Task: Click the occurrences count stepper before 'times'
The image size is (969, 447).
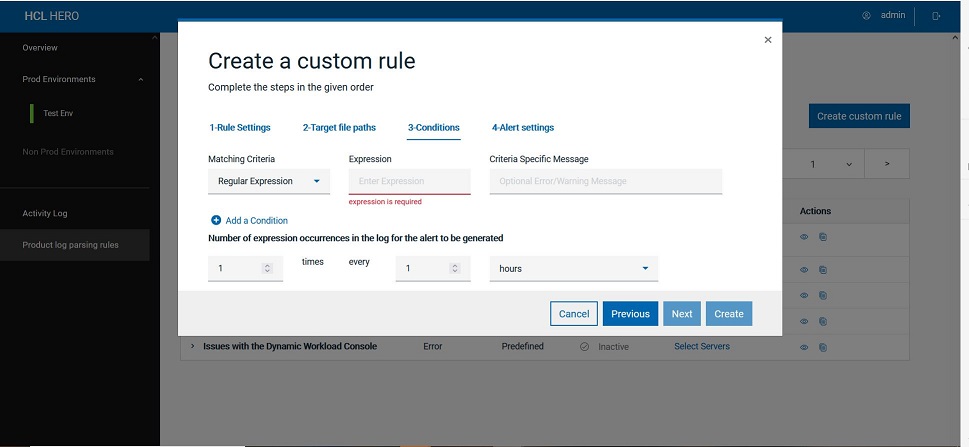Action: [267, 268]
